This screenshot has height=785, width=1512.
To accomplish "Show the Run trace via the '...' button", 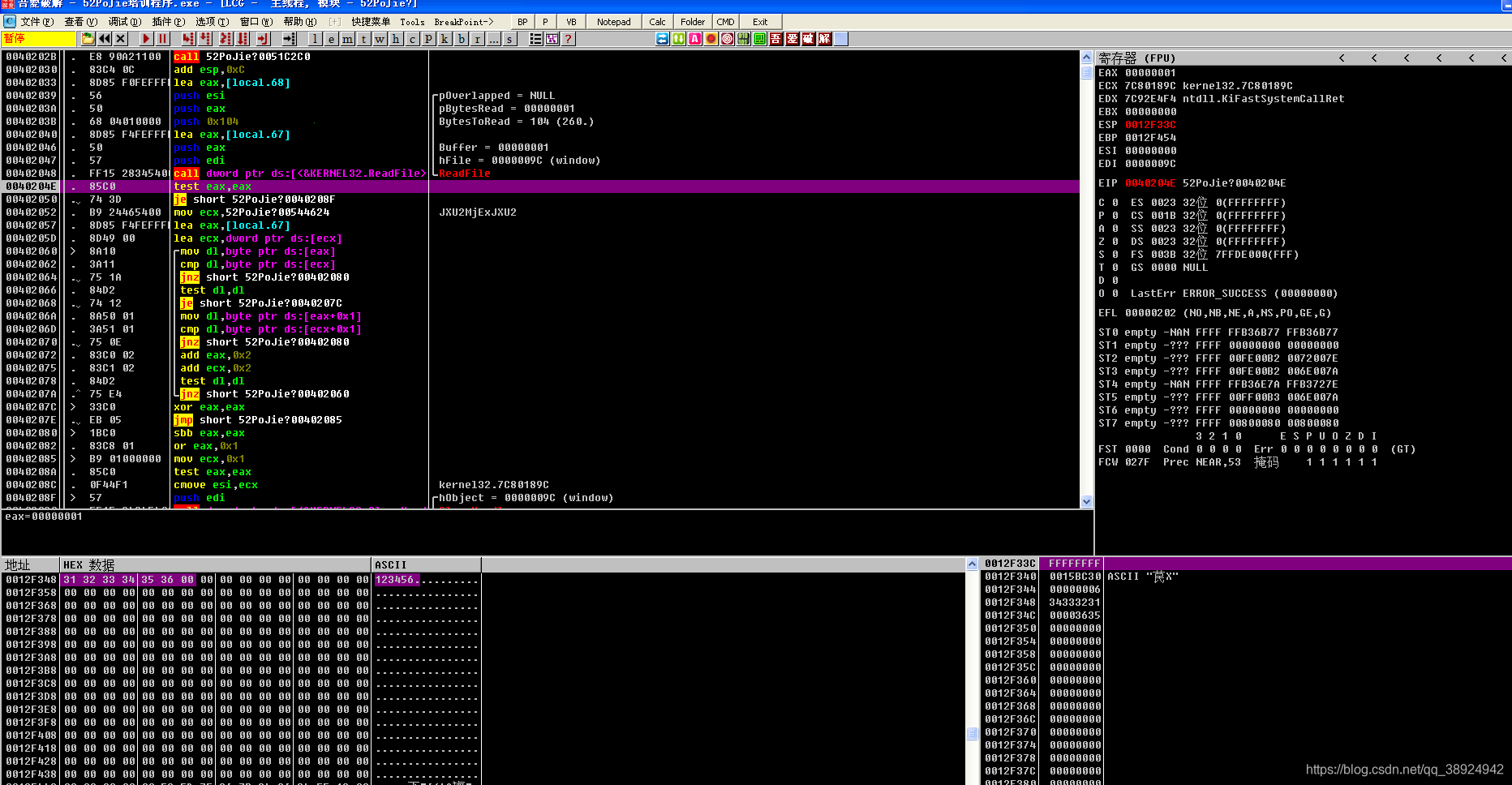I will (x=494, y=39).
